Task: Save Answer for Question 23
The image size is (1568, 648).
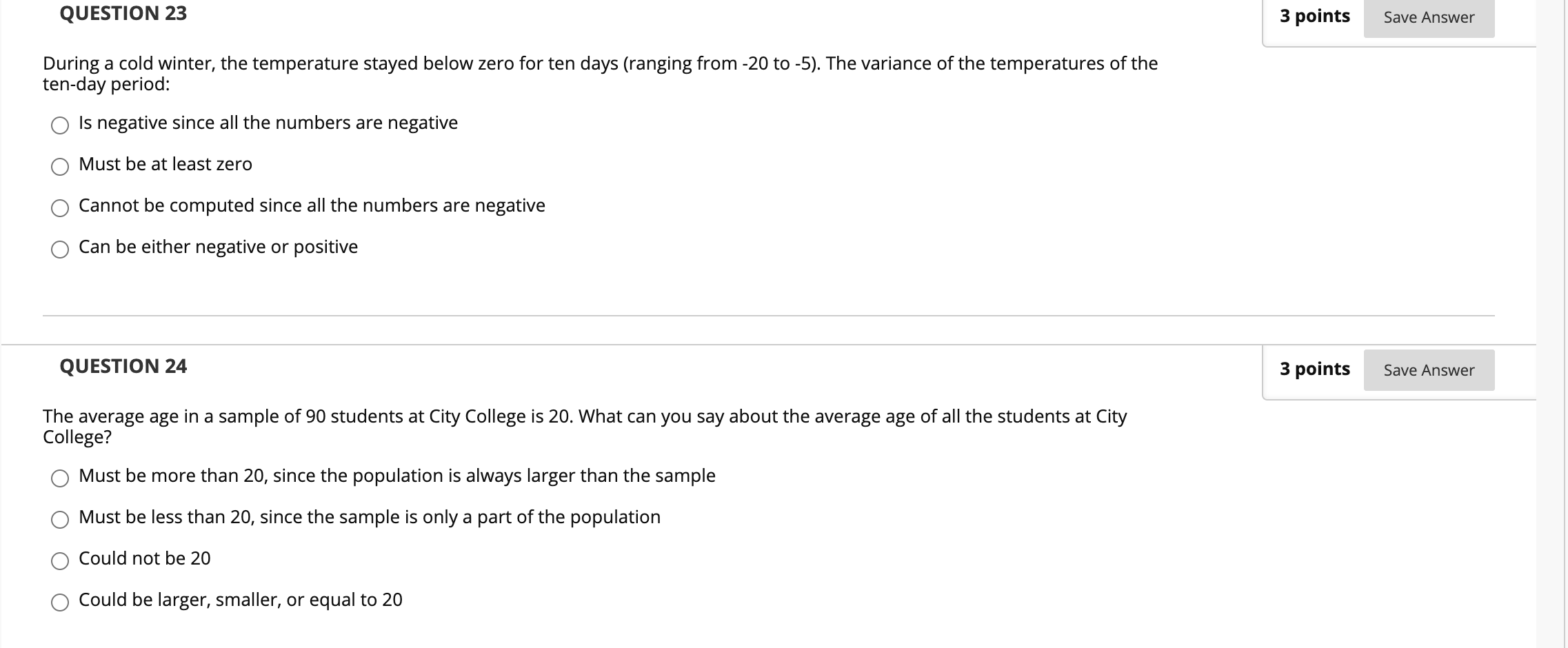Action: tap(1428, 17)
